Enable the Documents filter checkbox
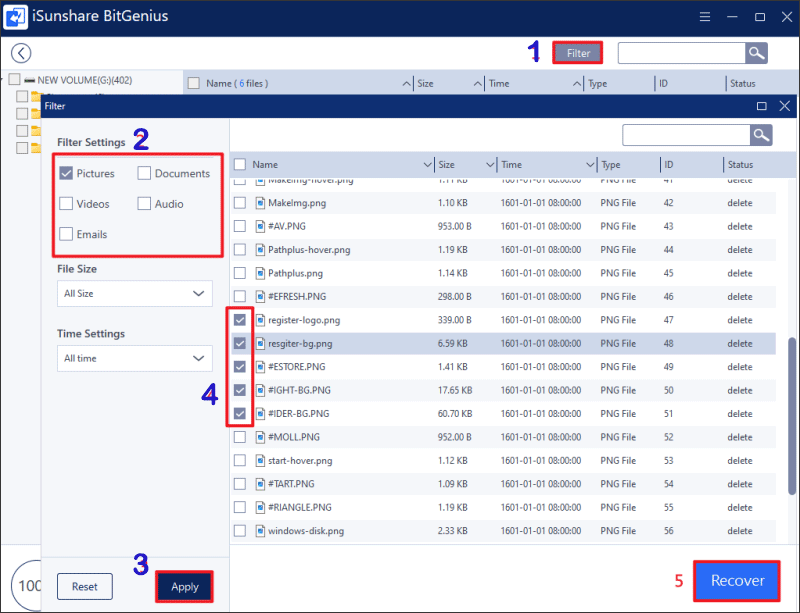This screenshot has height=613, width=800. [144, 173]
